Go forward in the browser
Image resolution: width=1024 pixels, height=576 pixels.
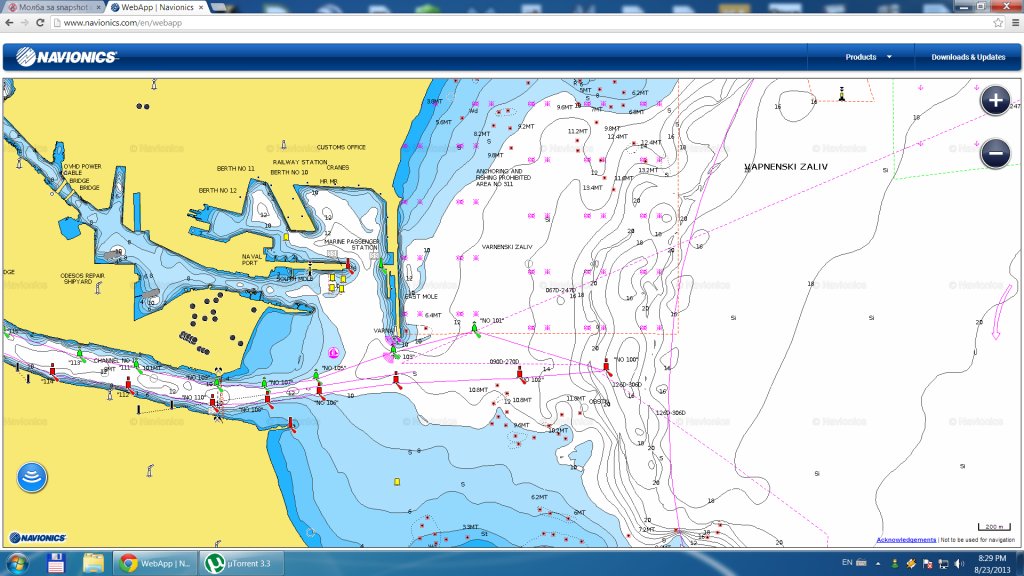25,23
